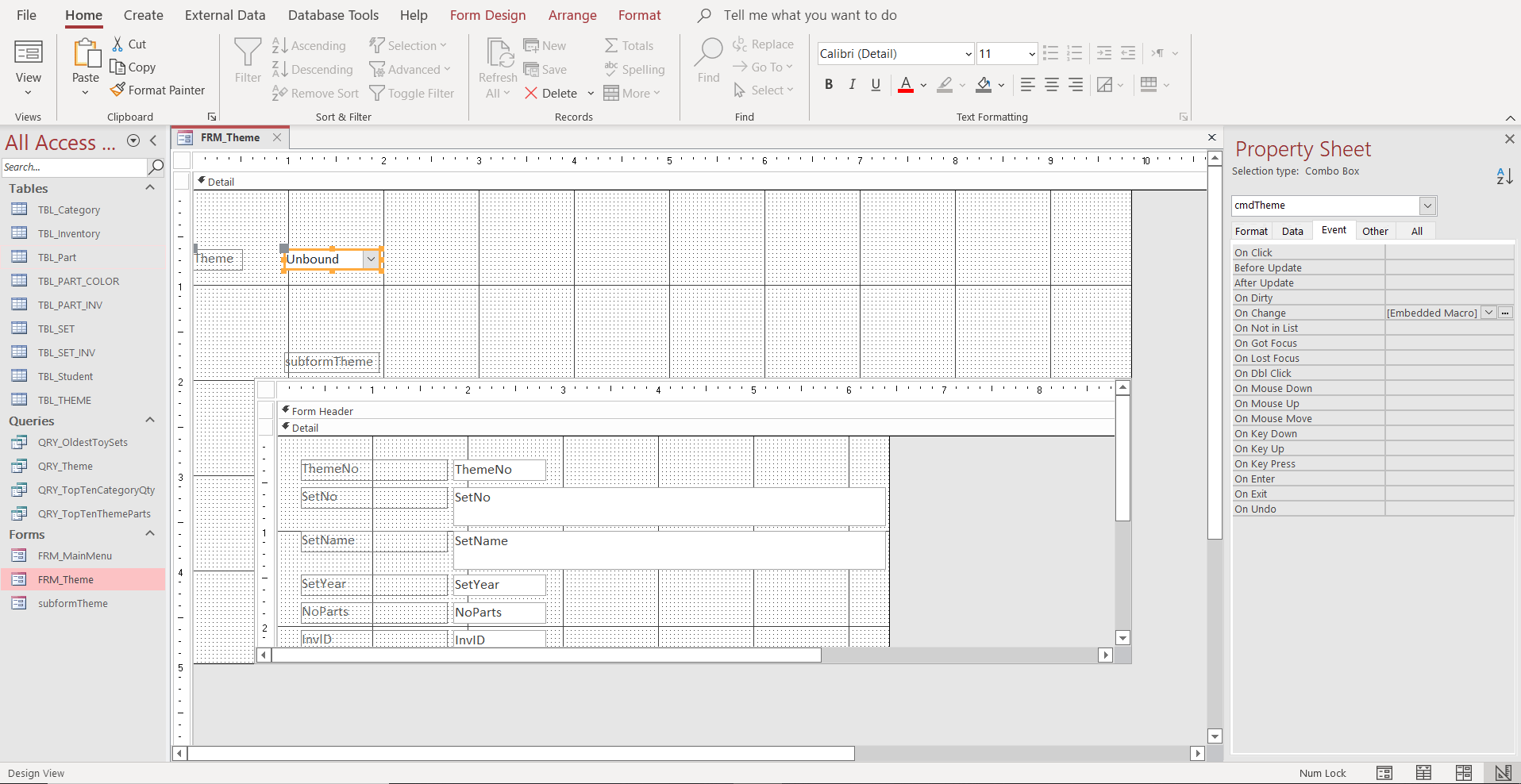Screen dimensions: 1521x784
Task: Collapse the Queries group in navigation
Action: 149,421
